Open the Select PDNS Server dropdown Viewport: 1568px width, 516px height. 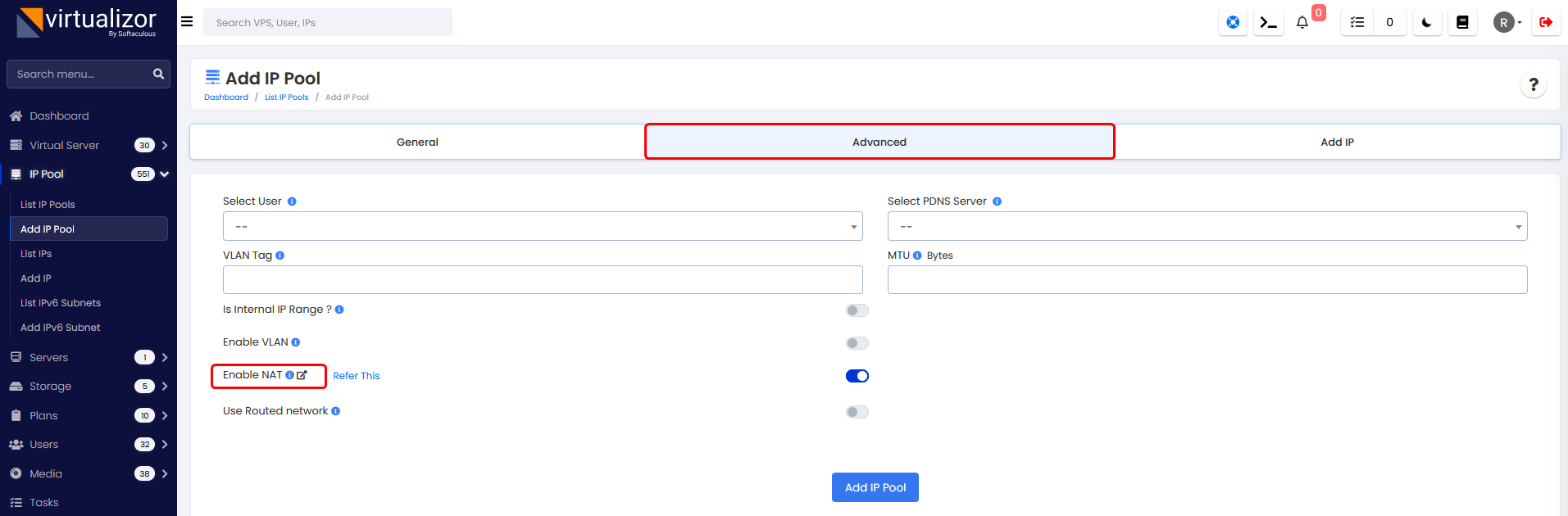pos(1207,226)
